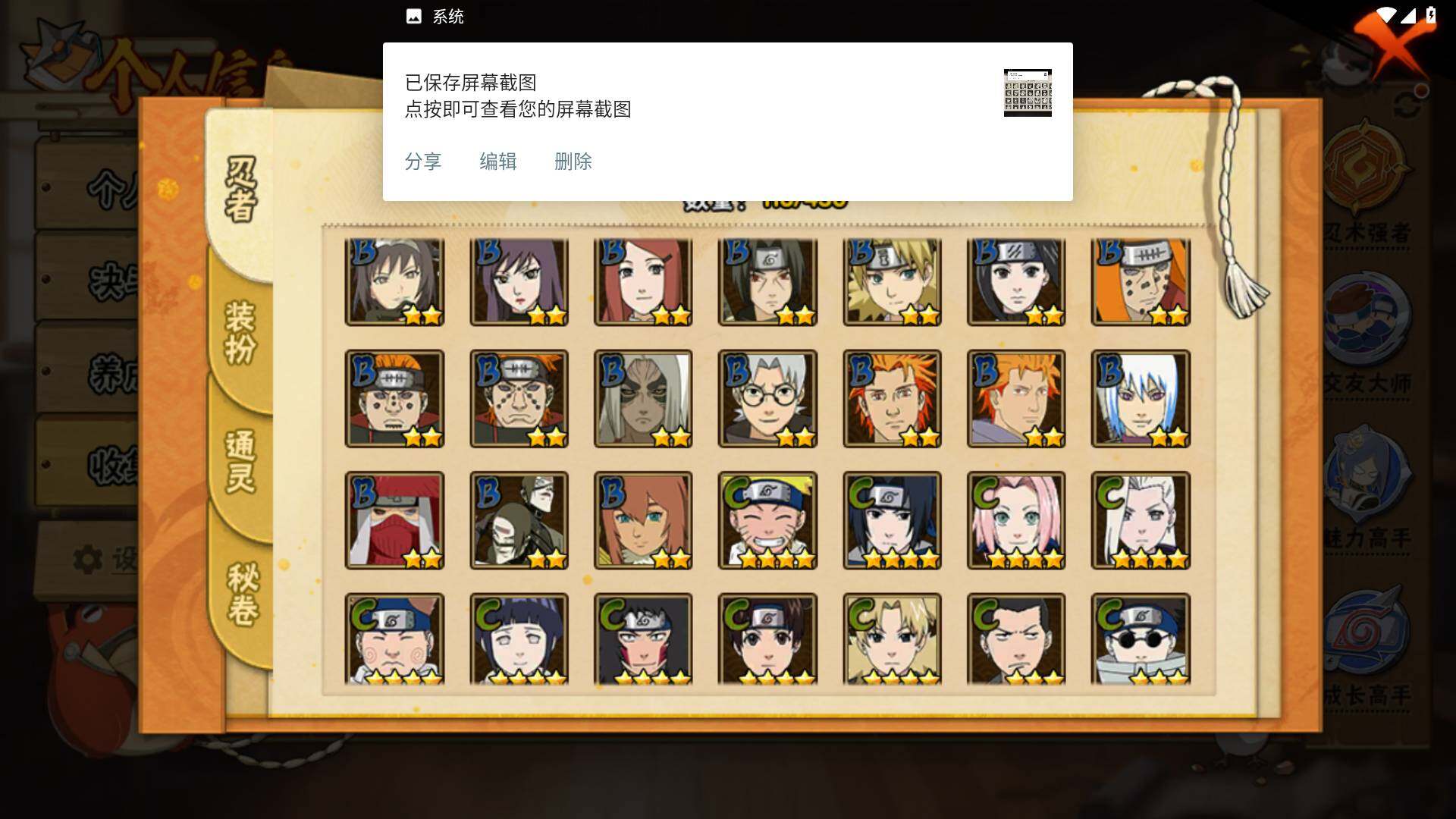Switch to the 装扮 tab
The width and height of the screenshot is (1456, 819).
point(241,332)
